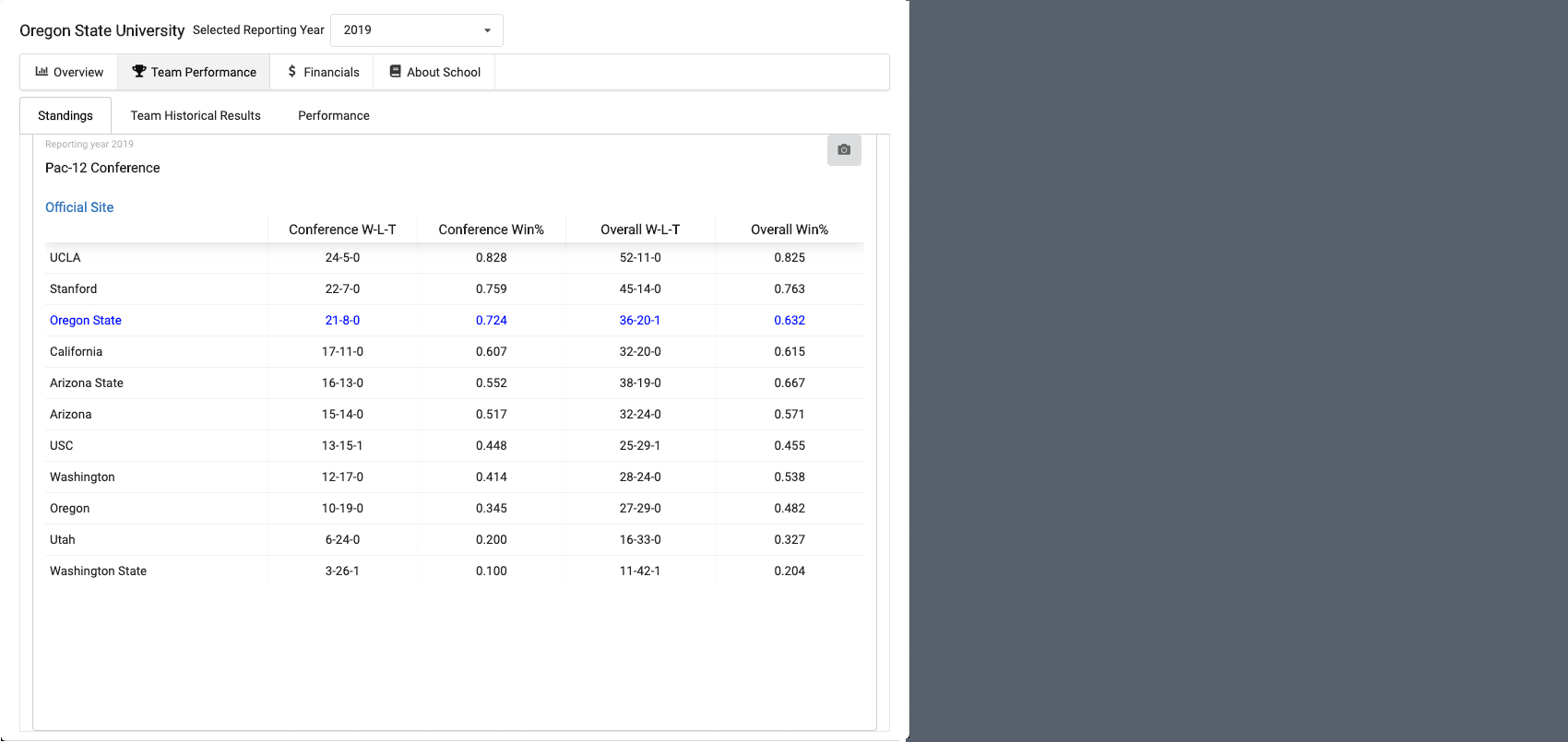This screenshot has width=1568, height=742.
Task: Open the Overview tab label
Action: (78, 72)
